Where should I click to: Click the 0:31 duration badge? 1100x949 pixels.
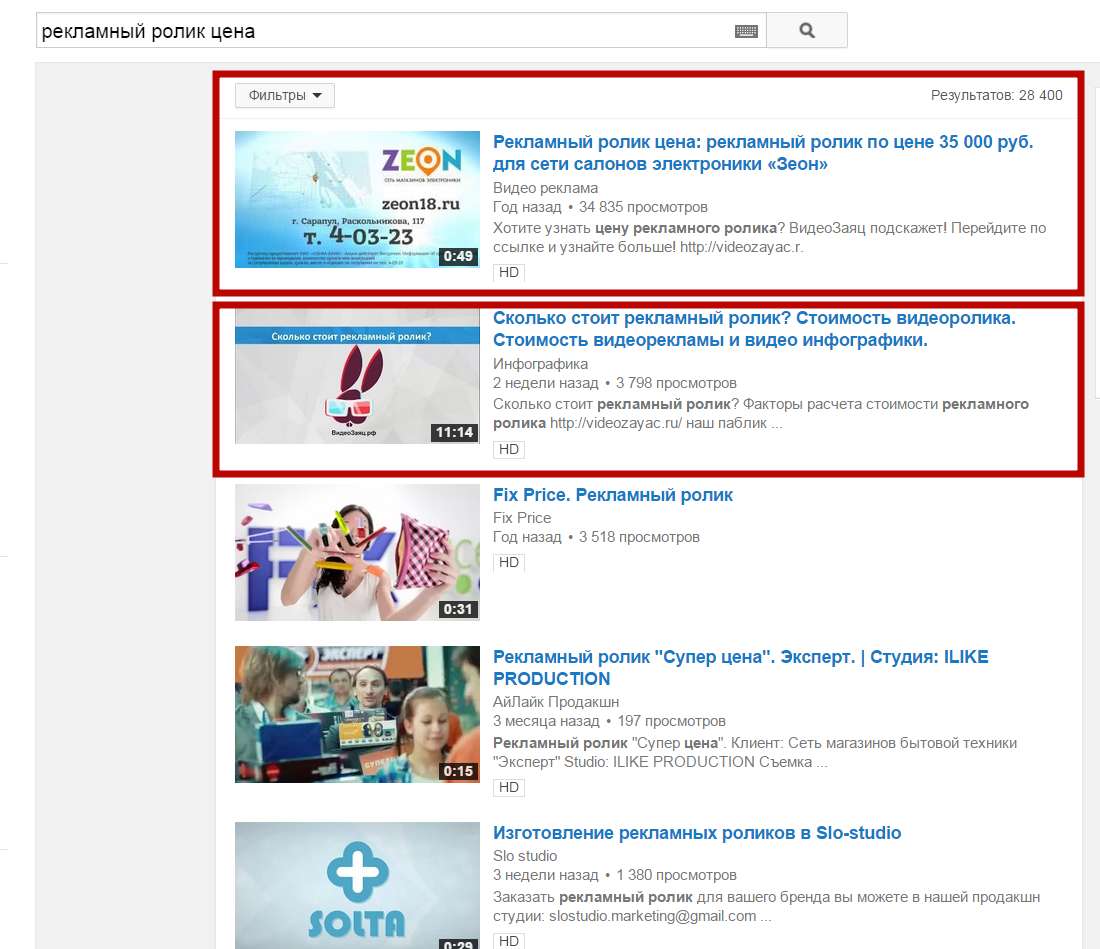(x=457, y=609)
